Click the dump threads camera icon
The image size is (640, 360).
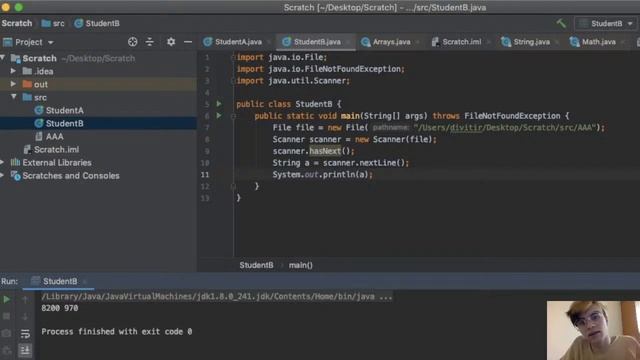7,333
